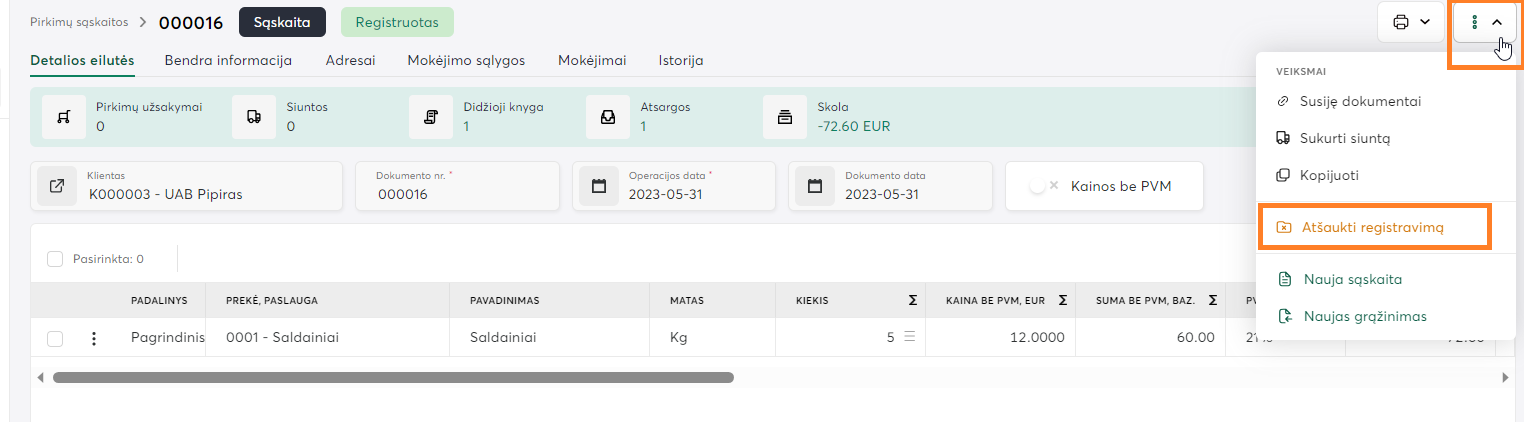
Task: Open the Dokumento data calendar icon
Action: pos(815,186)
